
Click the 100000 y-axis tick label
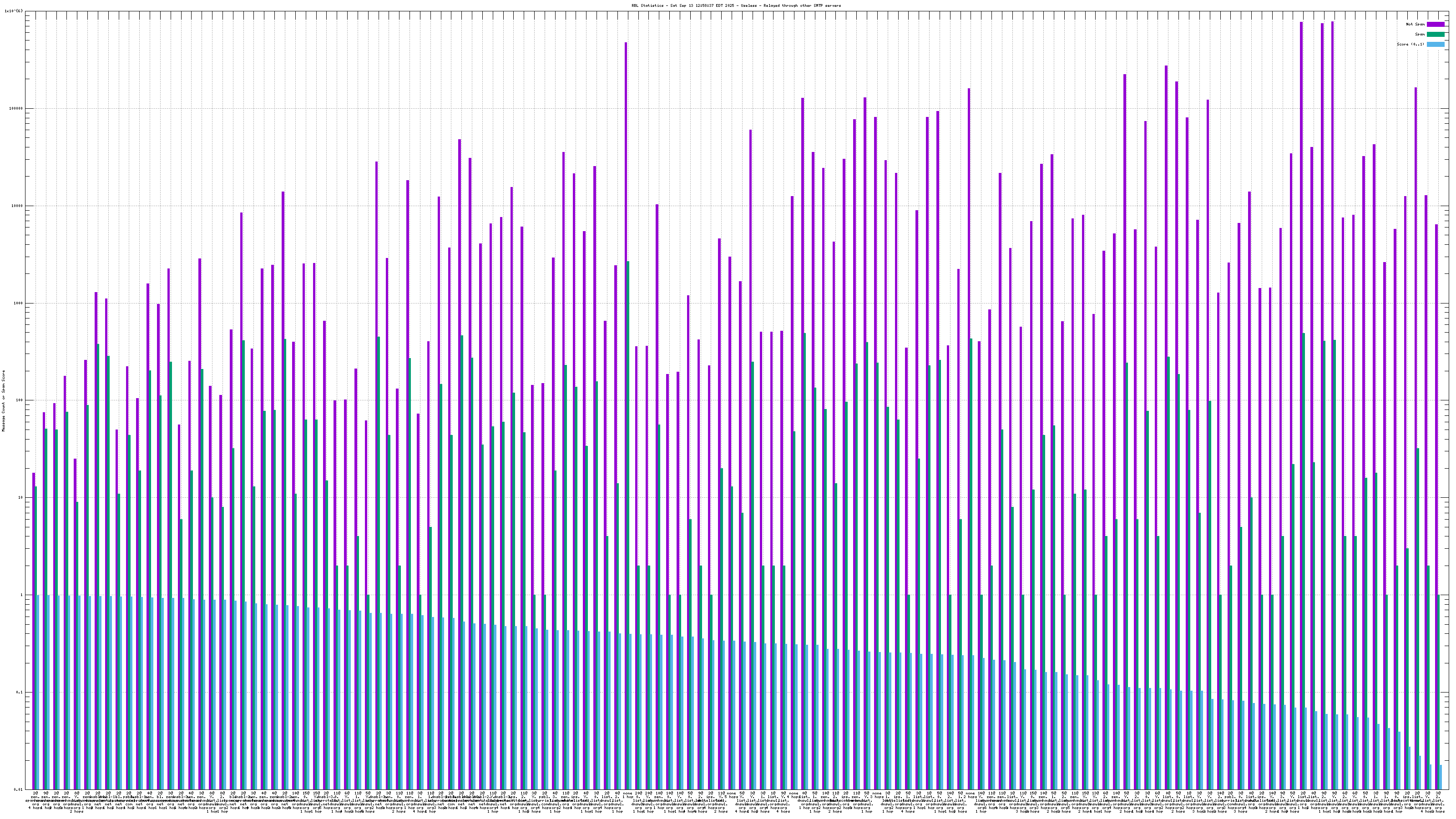[x=16, y=109]
